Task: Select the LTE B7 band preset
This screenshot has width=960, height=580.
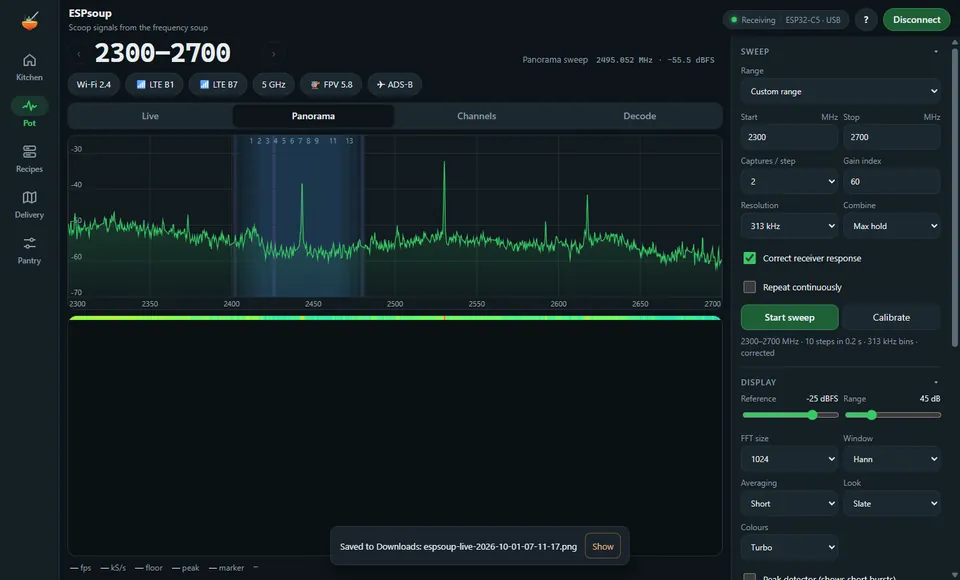Action: click(218, 85)
